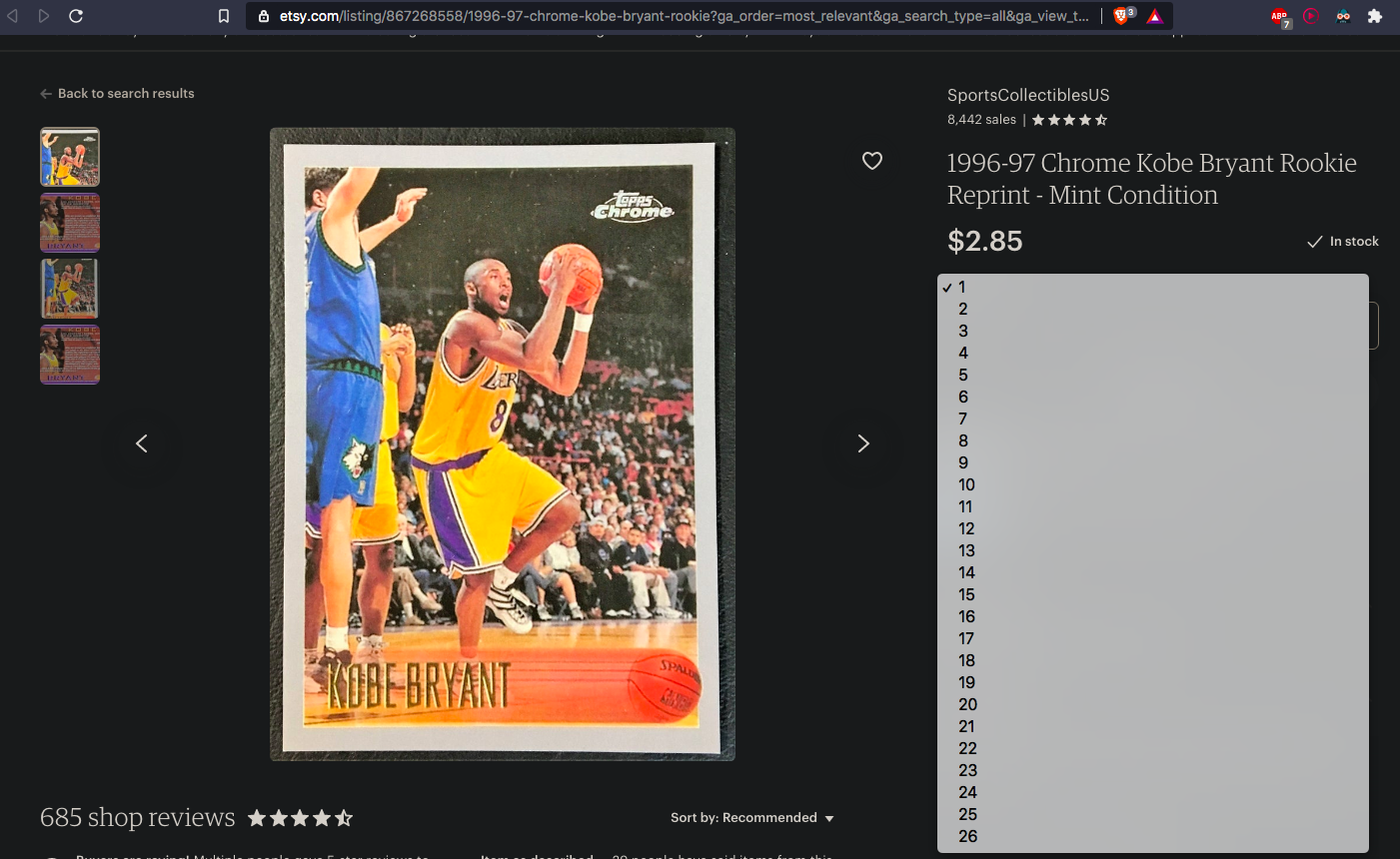This screenshot has width=1400, height=859.
Task: Click the 8,442 sales text
Action: point(981,120)
